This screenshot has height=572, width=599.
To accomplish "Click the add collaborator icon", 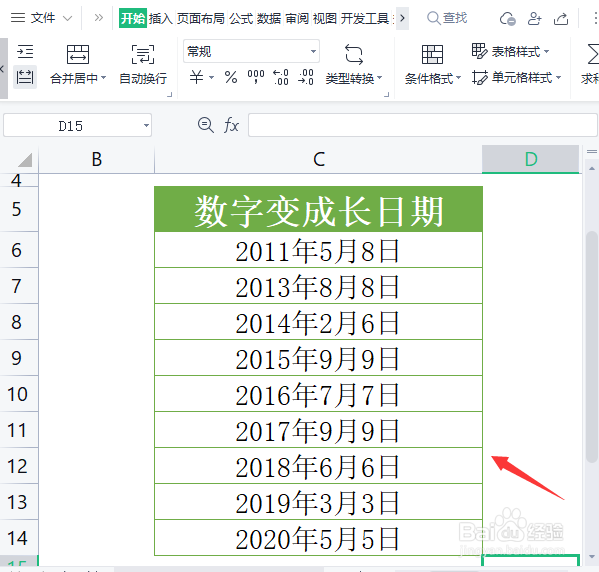I will (x=534, y=18).
